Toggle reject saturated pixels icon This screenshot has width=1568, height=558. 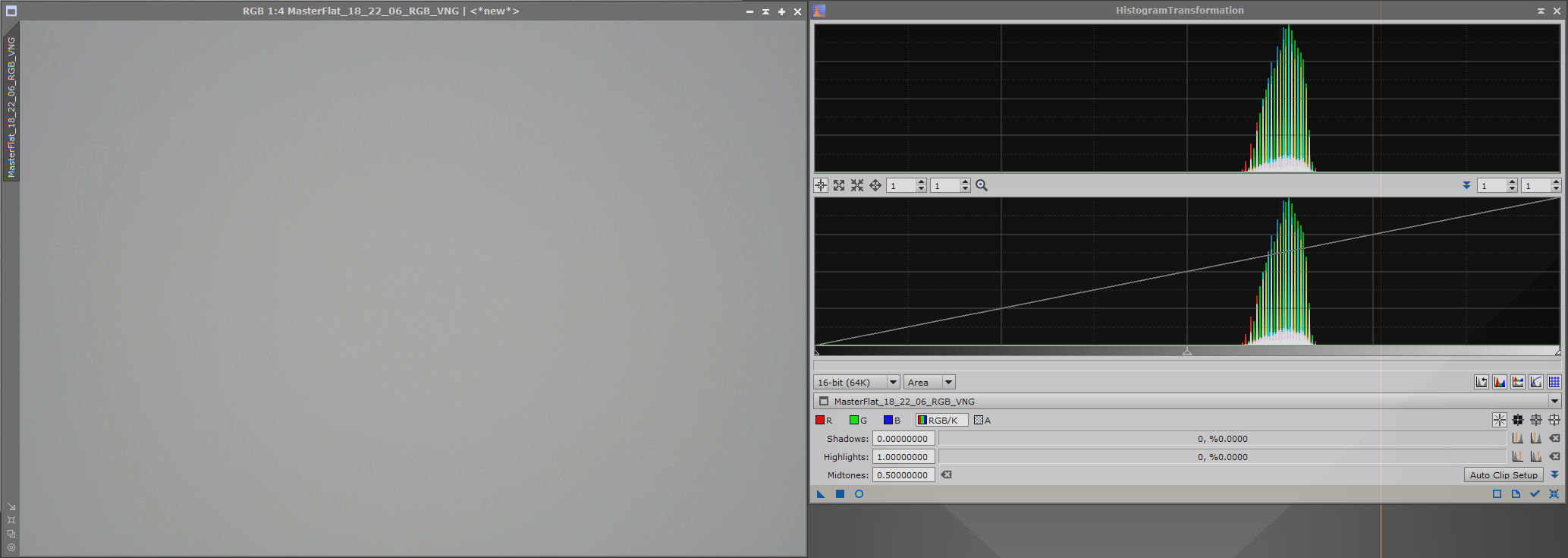coord(1482,382)
